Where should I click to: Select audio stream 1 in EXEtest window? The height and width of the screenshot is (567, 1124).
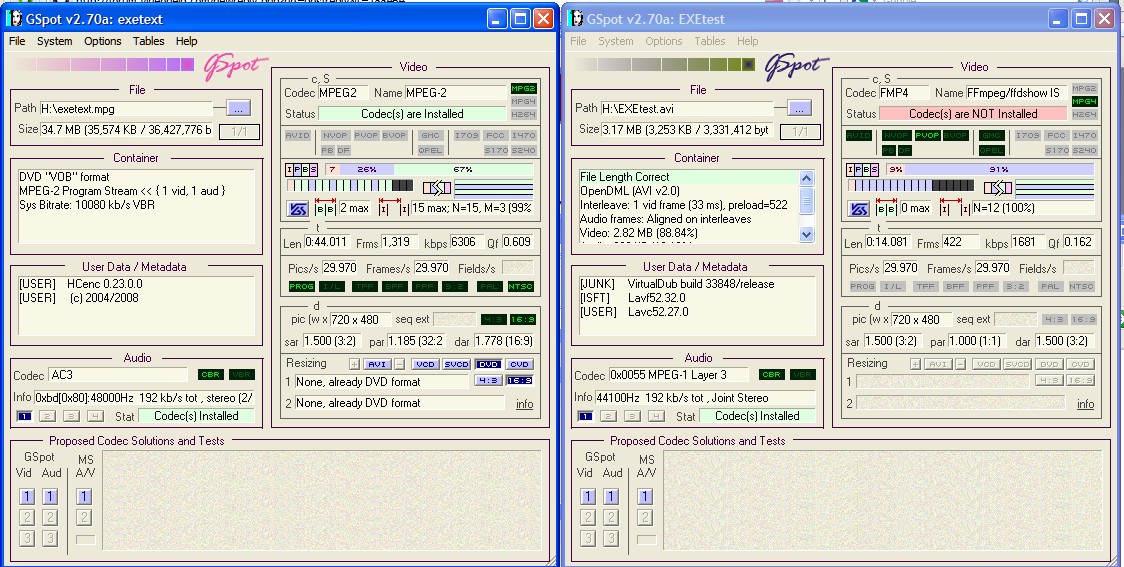(586, 416)
